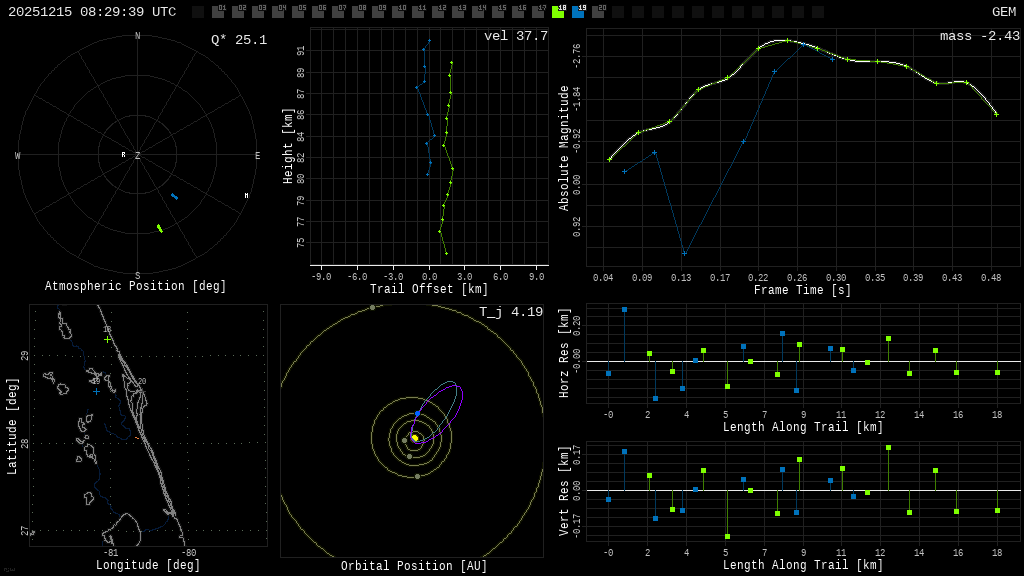Click the blue light curve minimum point
Viewport: 1024px width, 576px height.
tap(684, 253)
